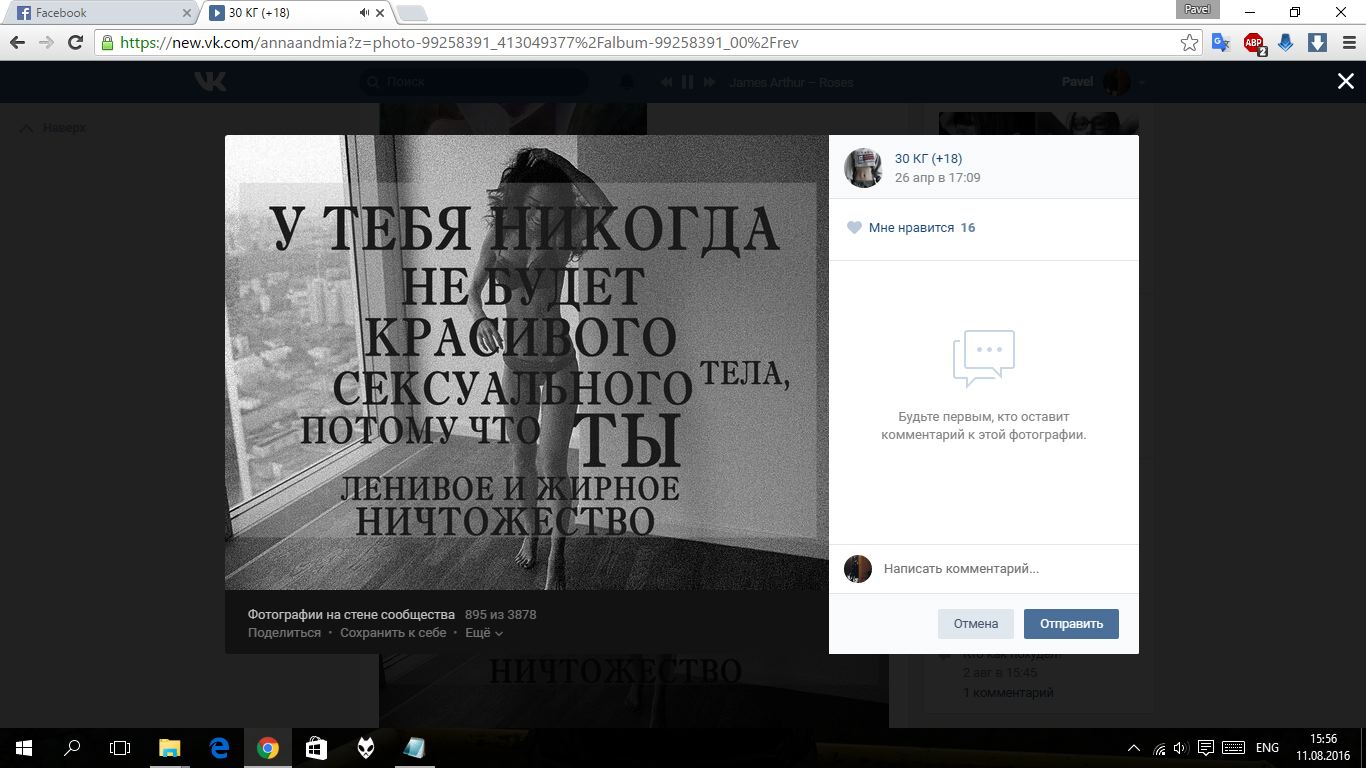Viewport: 1366px width, 768px height.
Task: Bookmark the page with the star icon
Action: [x=1189, y=43]
